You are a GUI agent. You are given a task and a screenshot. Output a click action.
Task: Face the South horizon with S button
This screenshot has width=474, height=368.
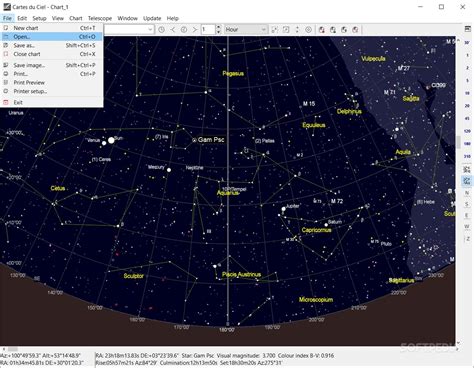[x=467, y=204]
